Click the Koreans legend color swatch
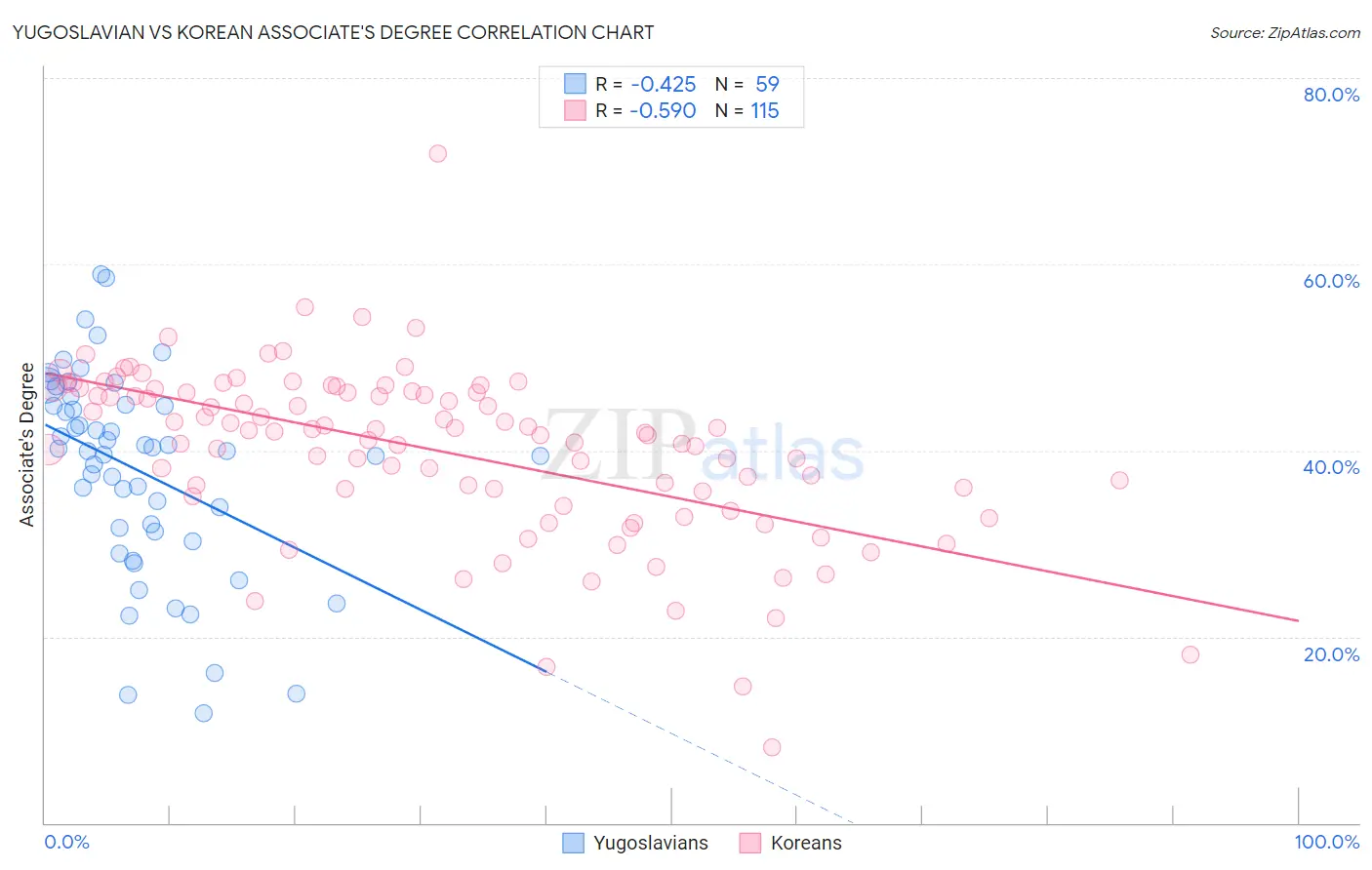Image resolution: width=1372 pixels, height=870 pixels. coord(750,843)
